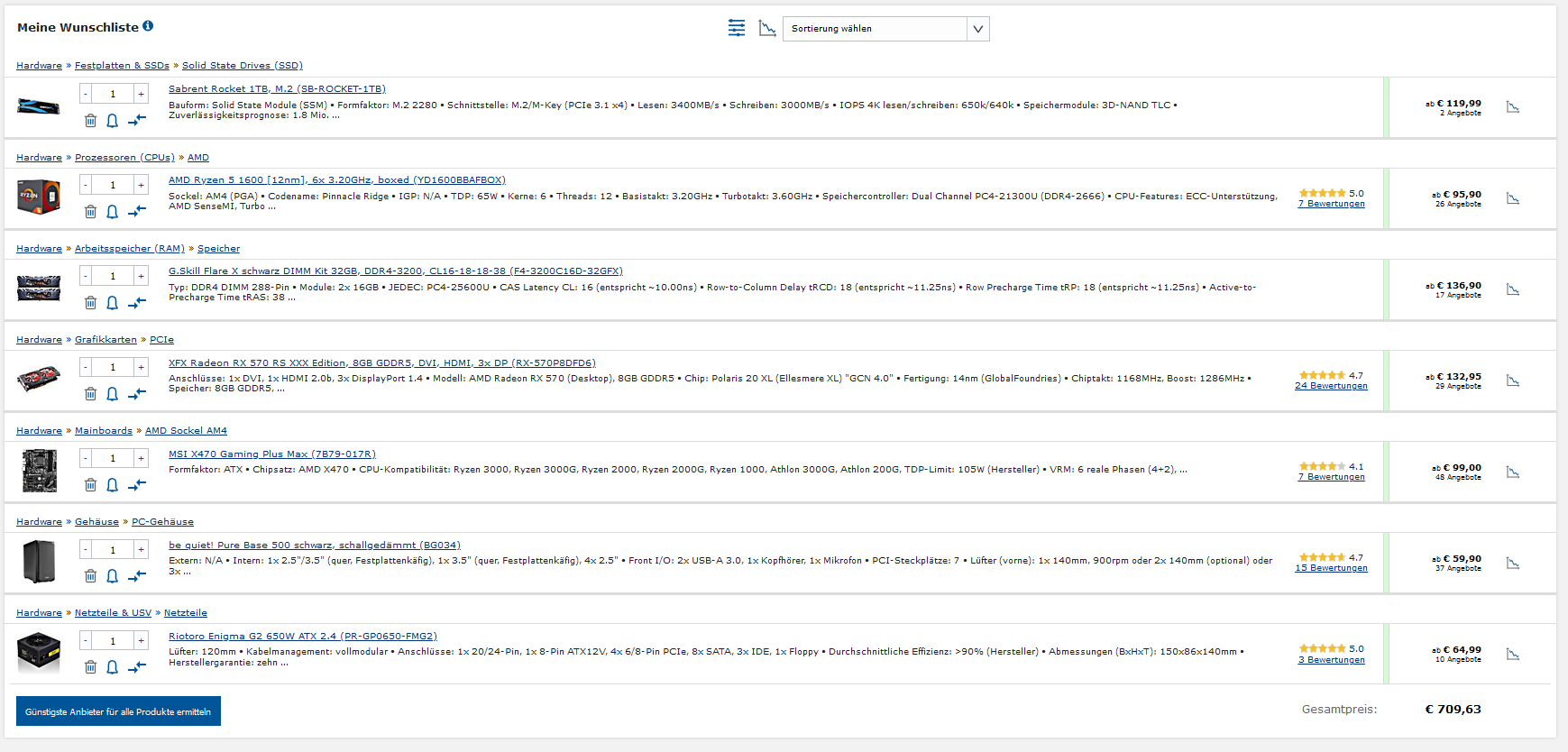The image size is (1568, 752).
Task: Open 3 Bewertungen for Riotoro Enigma
Action: coord(1331,659)
